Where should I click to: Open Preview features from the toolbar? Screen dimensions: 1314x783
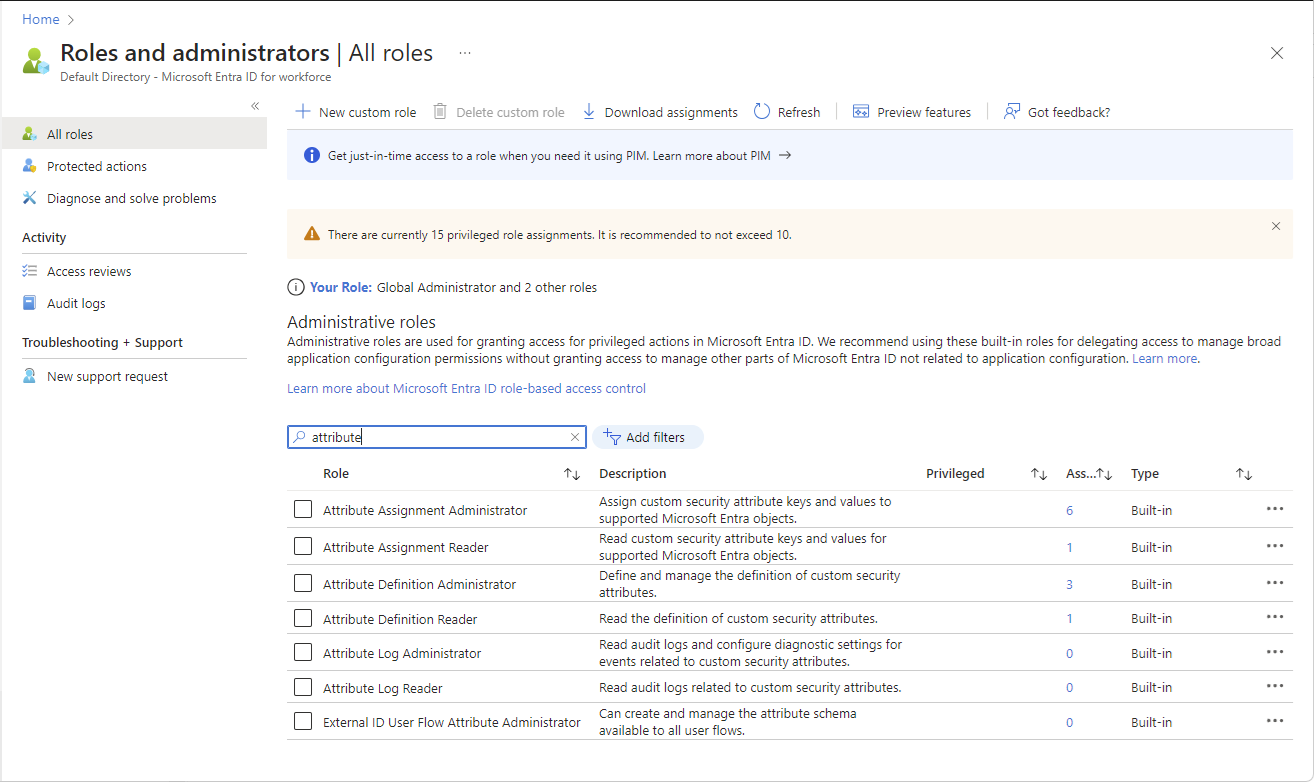point(912,112)
